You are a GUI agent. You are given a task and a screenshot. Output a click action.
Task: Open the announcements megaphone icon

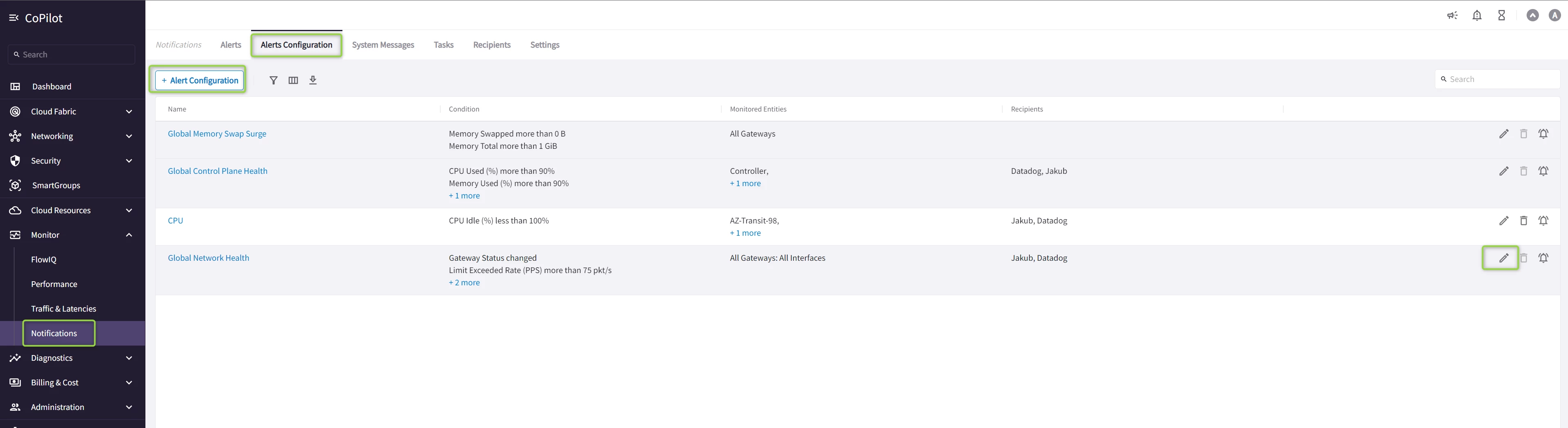click(x=1452, y=16)
